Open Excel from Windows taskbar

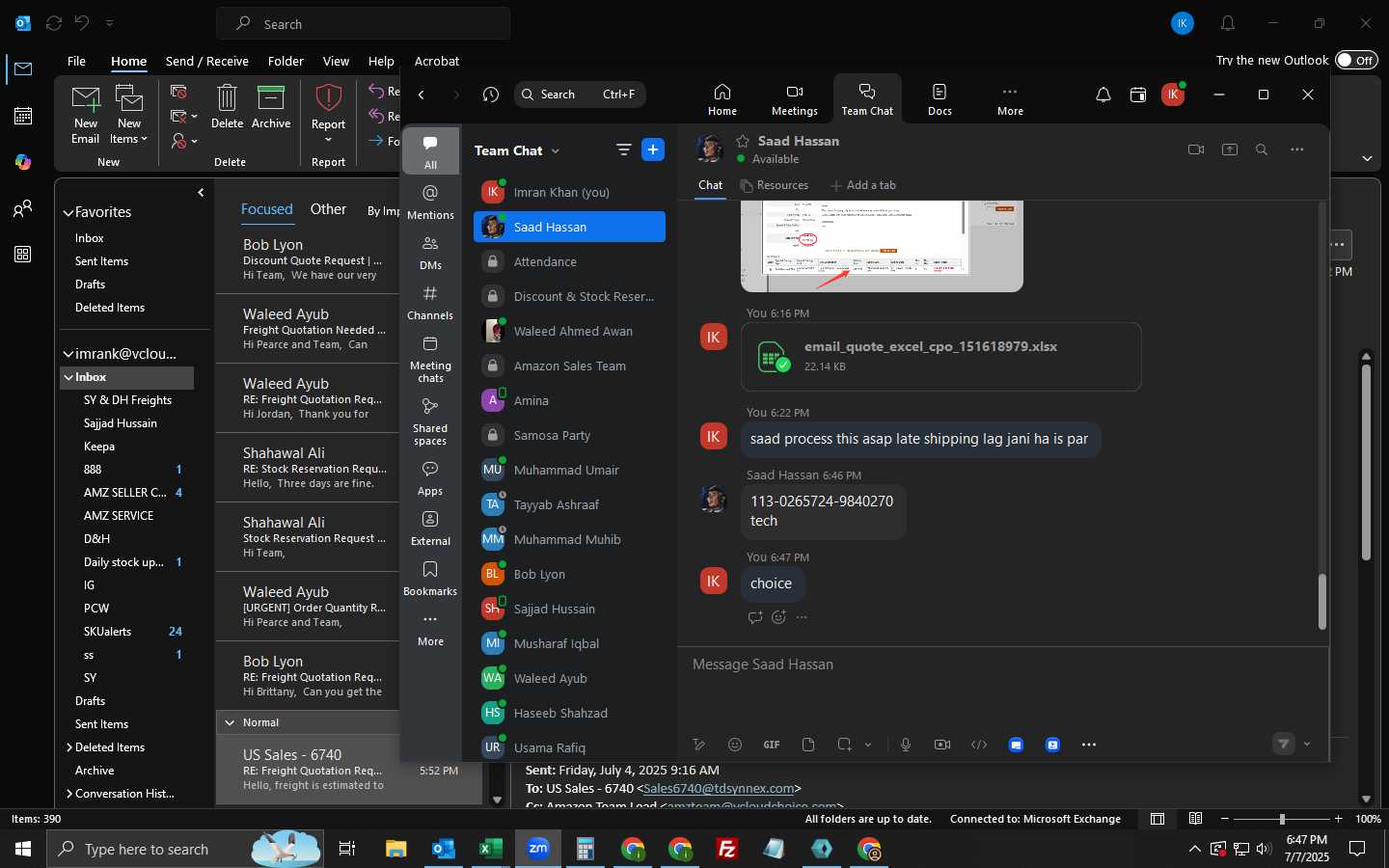point(491,849)
